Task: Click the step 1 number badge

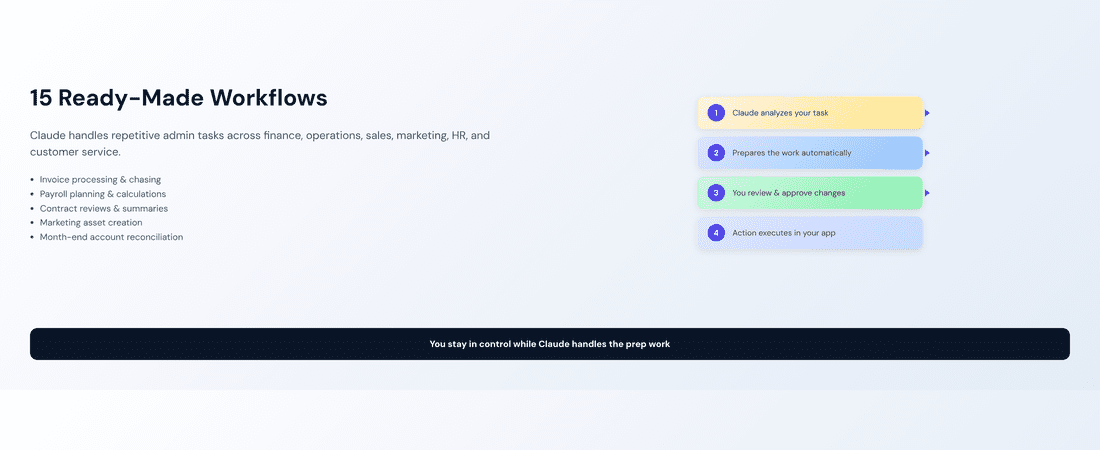Action: (716, 112)
